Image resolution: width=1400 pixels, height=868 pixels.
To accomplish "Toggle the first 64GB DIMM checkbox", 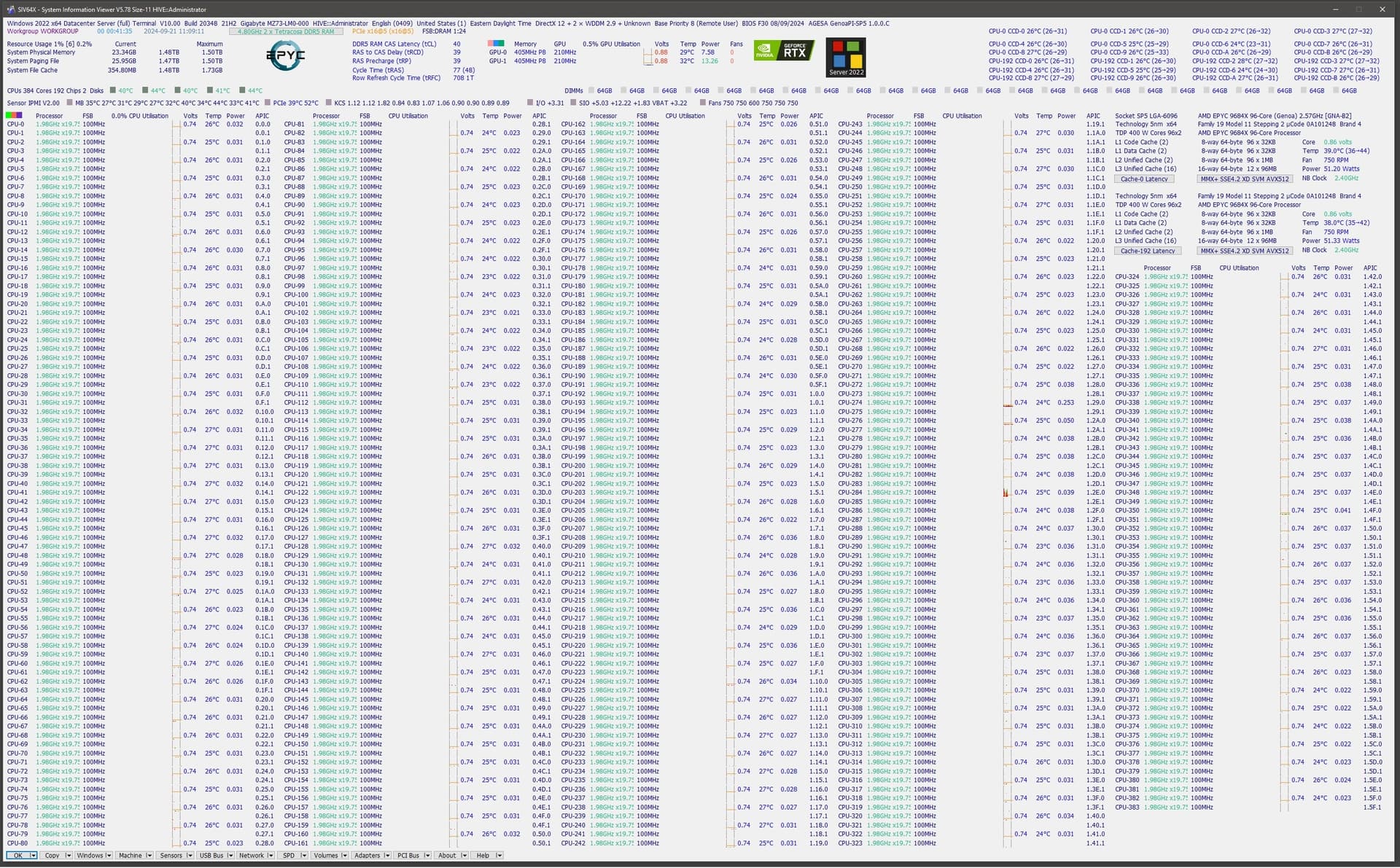I will click(591, 91).
